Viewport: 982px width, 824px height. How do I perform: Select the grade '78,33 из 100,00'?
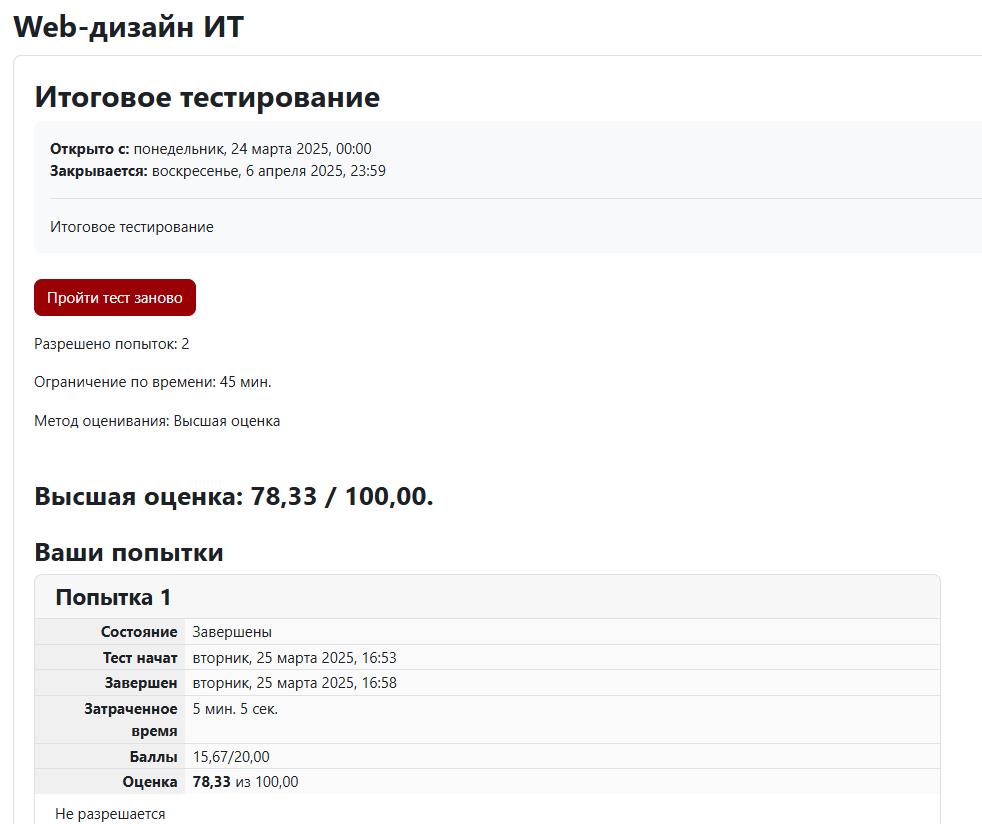(x=246, y=781)
